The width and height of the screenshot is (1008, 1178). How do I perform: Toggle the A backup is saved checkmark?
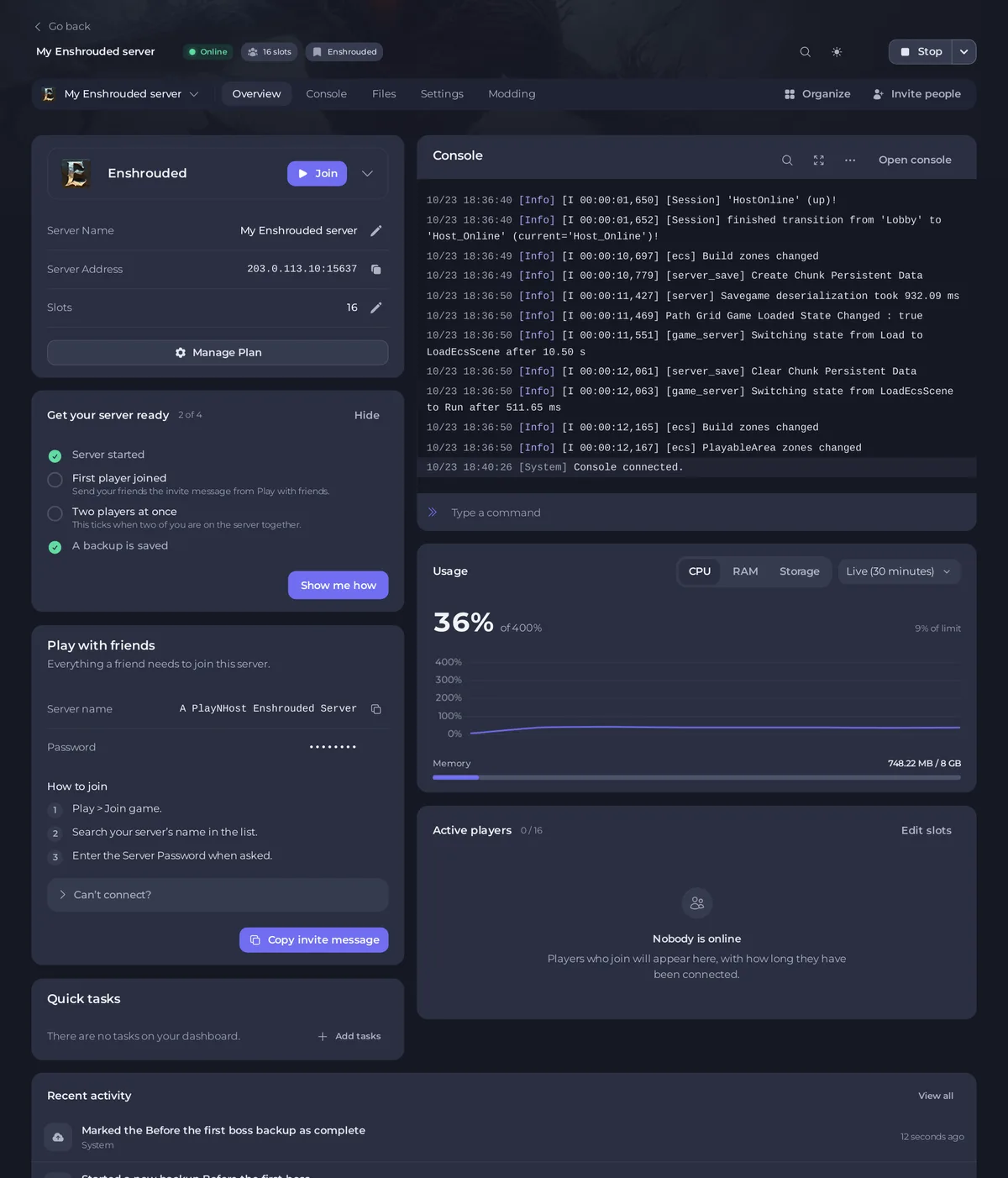coord(55,547)
